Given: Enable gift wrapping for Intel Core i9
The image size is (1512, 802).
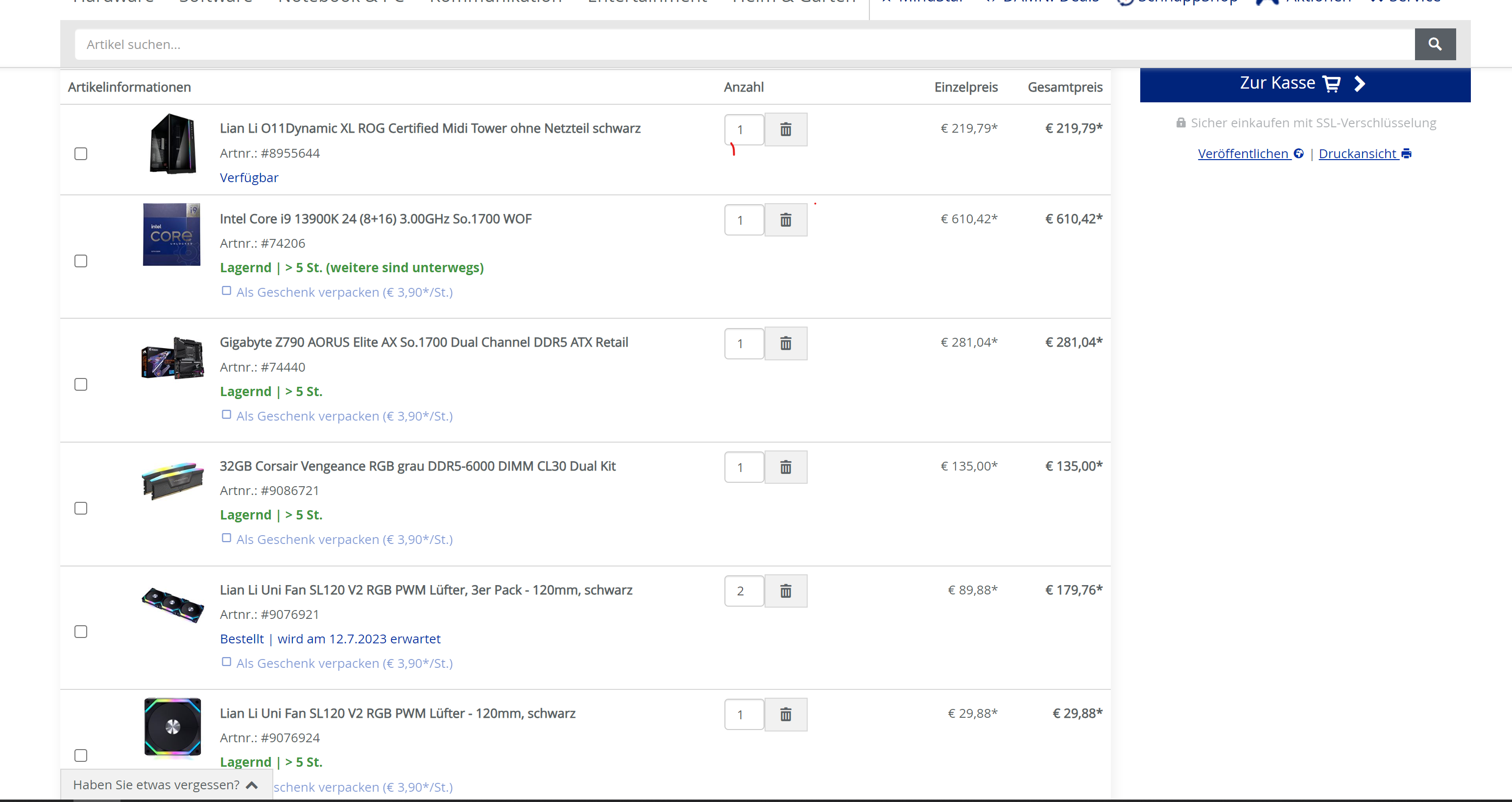Looking at the screenshot, I should click(227, 291).
